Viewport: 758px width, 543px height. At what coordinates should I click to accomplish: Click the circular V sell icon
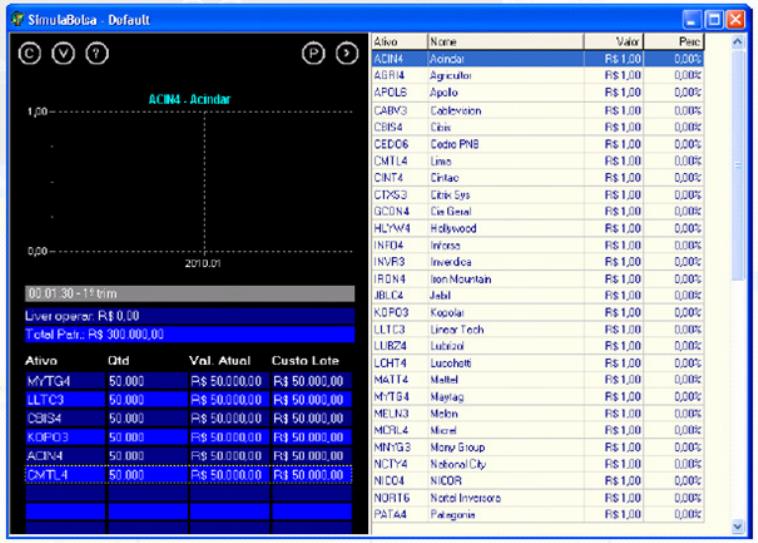click(x=63, y=53)
